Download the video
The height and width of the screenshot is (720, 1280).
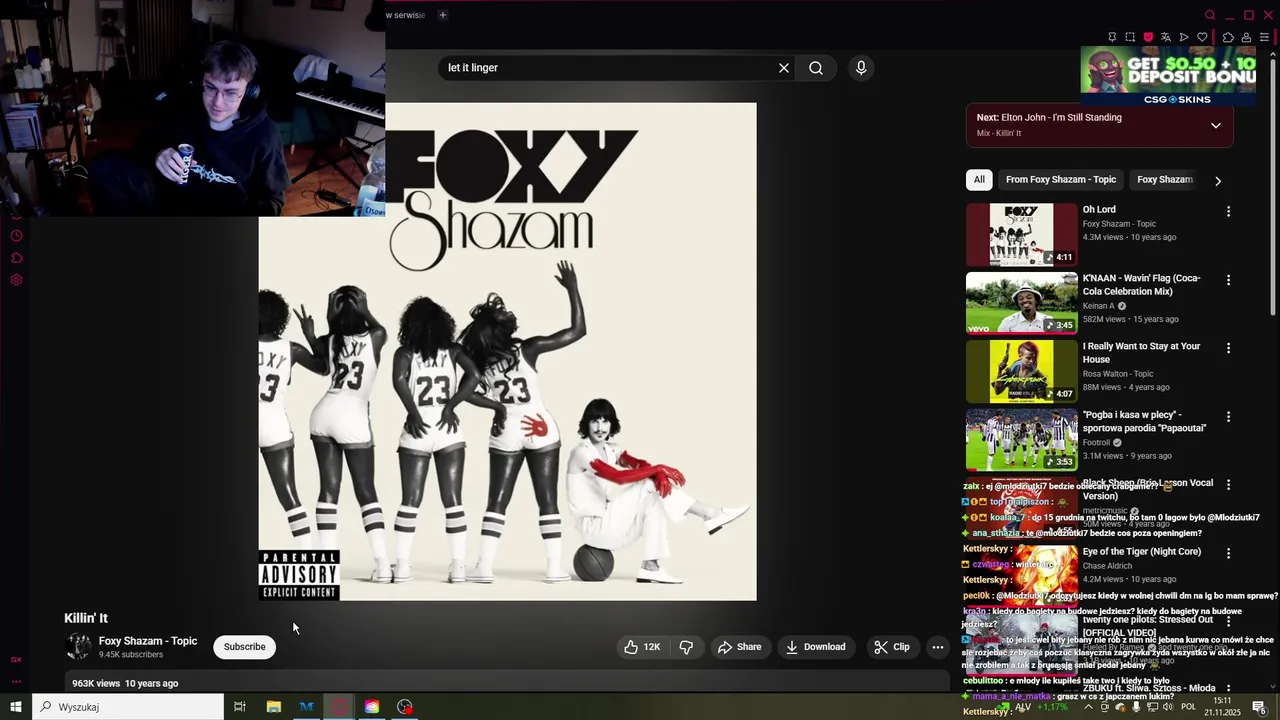click(815, 647)
